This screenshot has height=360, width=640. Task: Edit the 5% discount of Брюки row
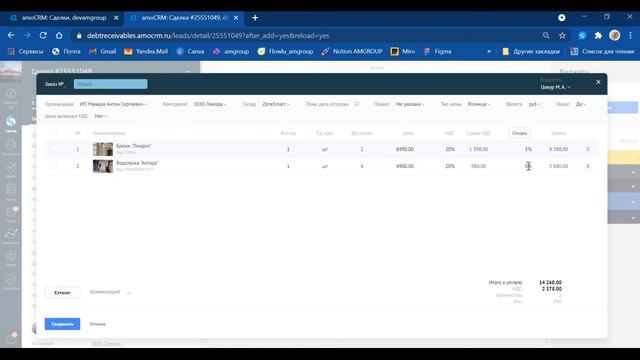pos(528,149)
